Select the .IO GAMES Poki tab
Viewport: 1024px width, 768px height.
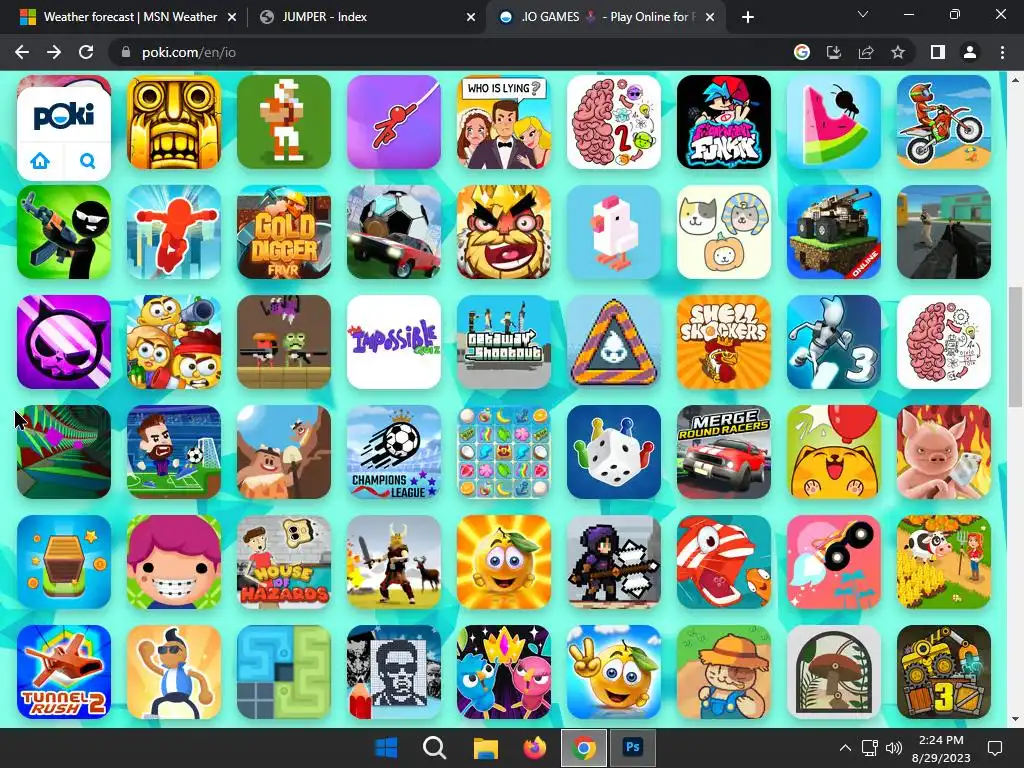[605, 17]
